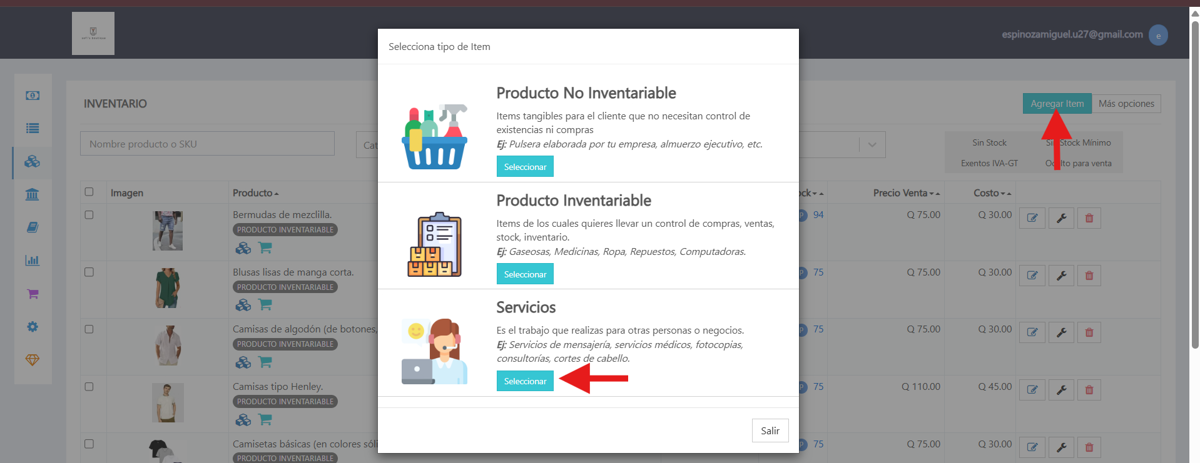Viewport: 1200px width, 463px height.
Task: Edit the Blusas lisas de manga corta item
Action: [x=1031, y=275]
